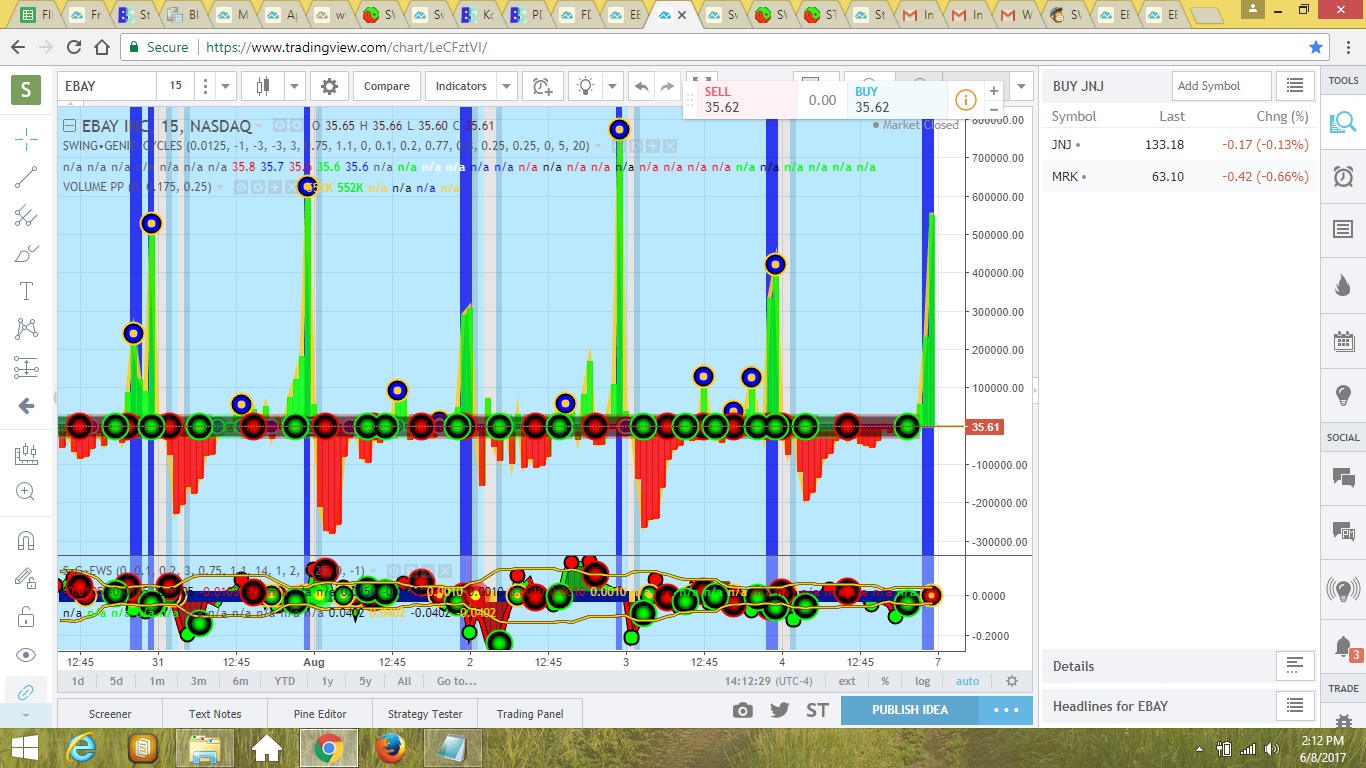The width and height of the screenshot is (1366, 768).
Task: Open the Indicators favorites dropdown arrow
Action: click(507, 86)
